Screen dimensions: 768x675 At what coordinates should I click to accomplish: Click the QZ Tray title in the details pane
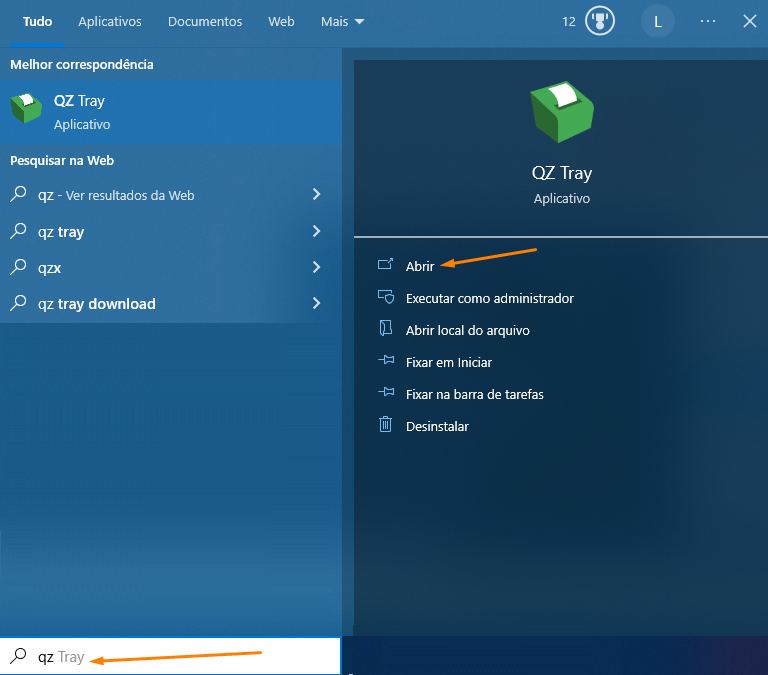pyautogui.click(x=562, y=173)
